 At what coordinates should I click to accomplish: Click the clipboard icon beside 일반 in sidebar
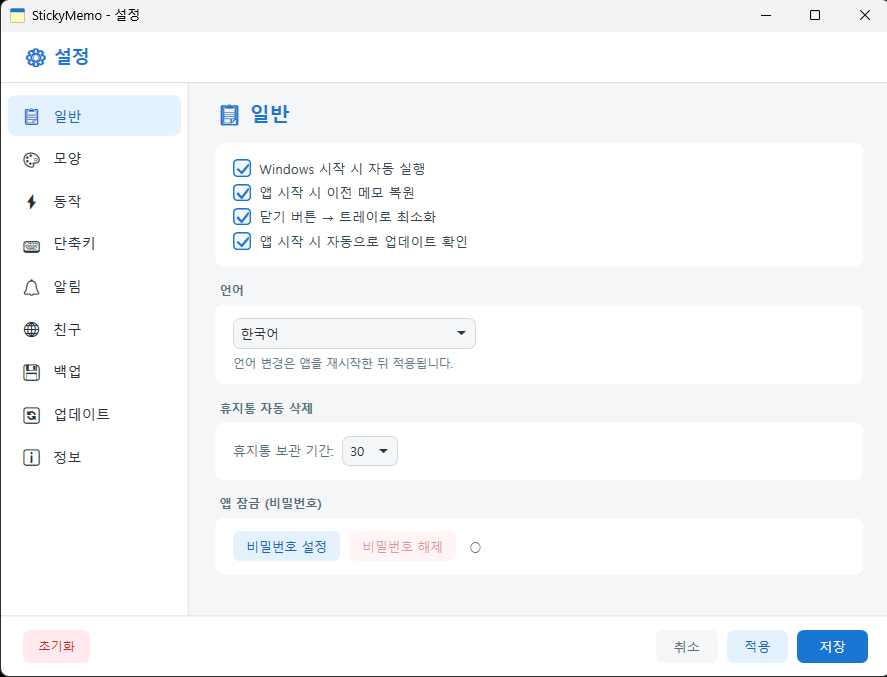pyautogui.click(x=32, y=116)
